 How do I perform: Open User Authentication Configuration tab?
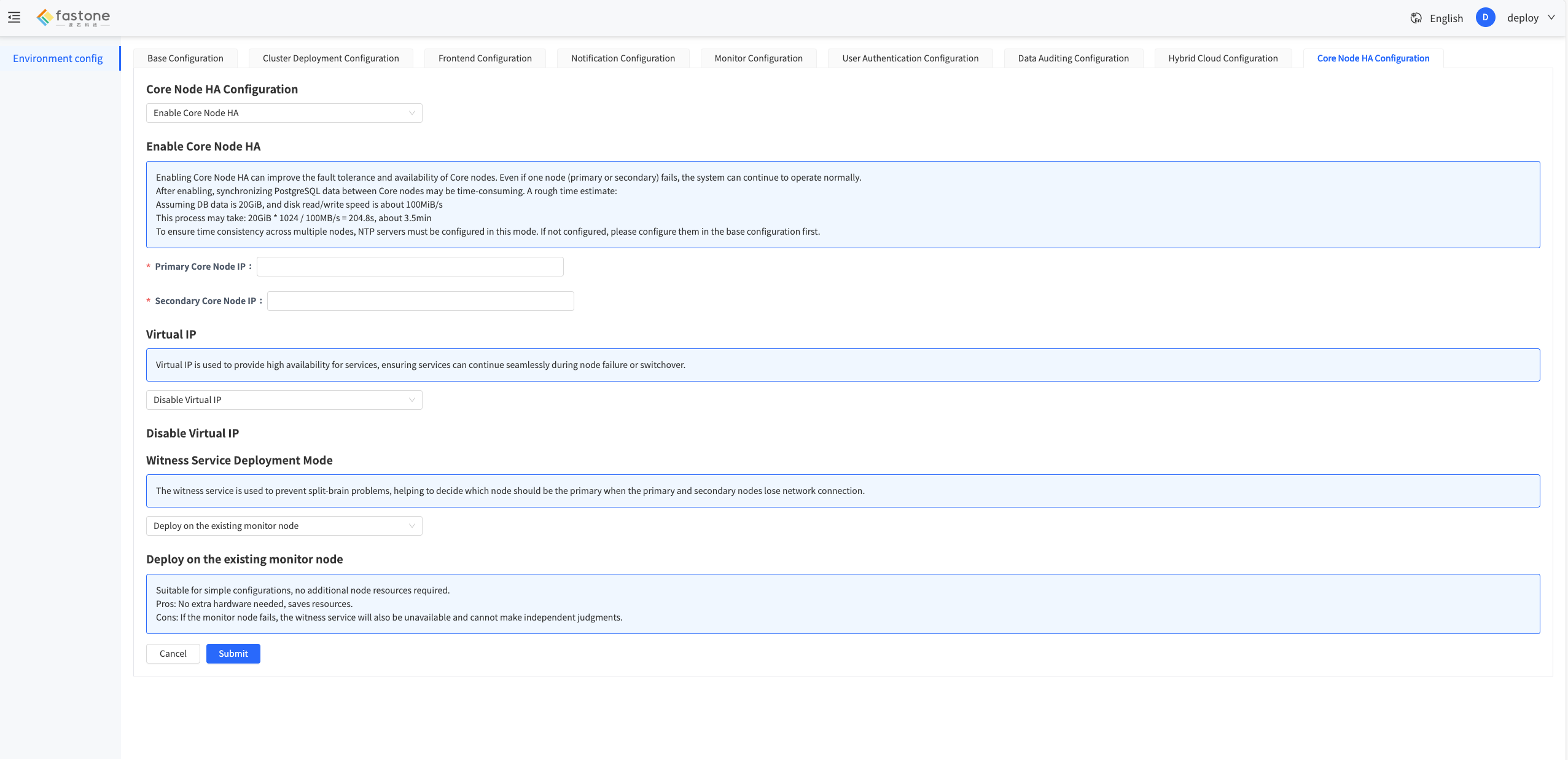pos(910,58)
